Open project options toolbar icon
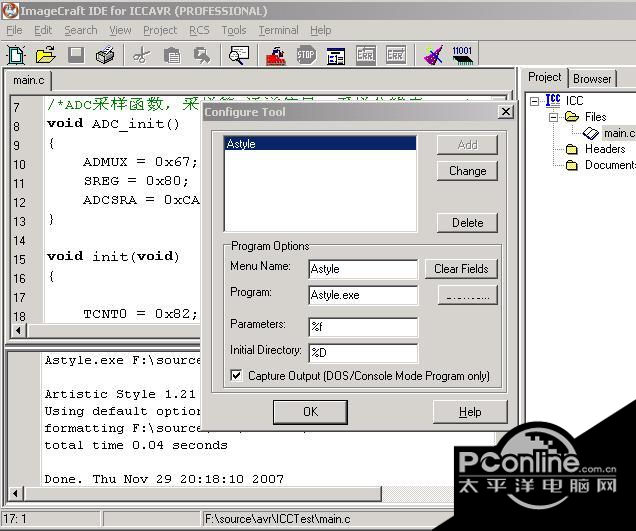The image size is (636, 531). click(x=336, y=56)
